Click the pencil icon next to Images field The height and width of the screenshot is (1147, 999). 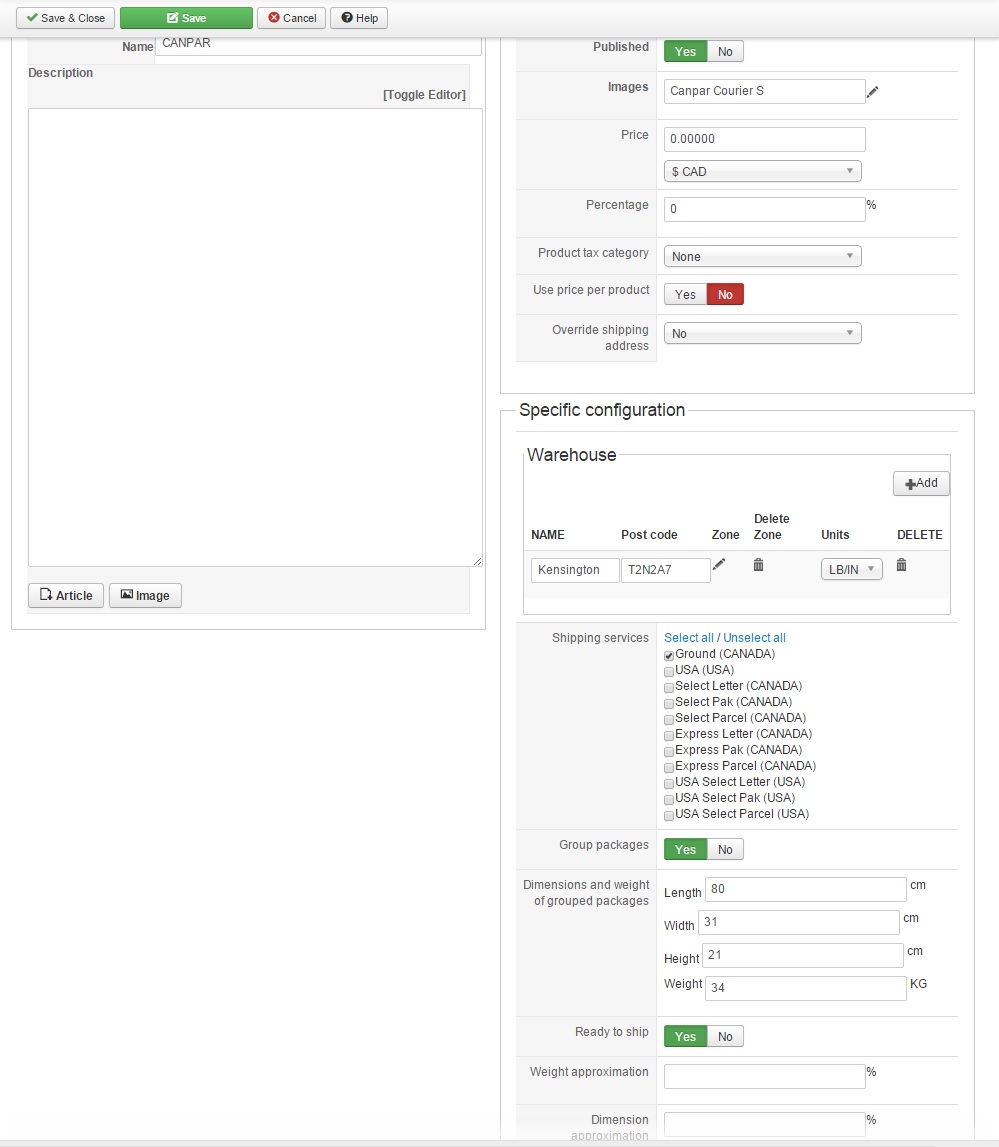tap(872, 91)
